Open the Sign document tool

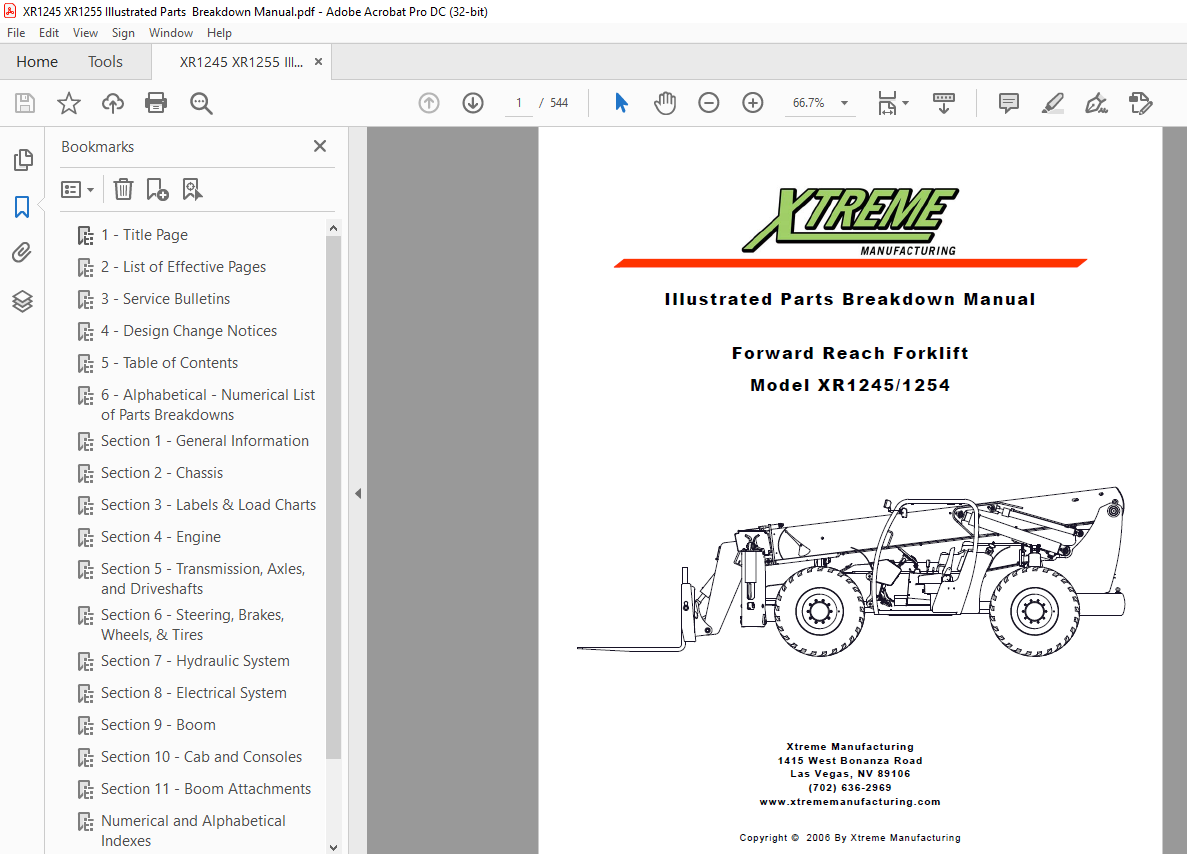[x=1096, y=103]
